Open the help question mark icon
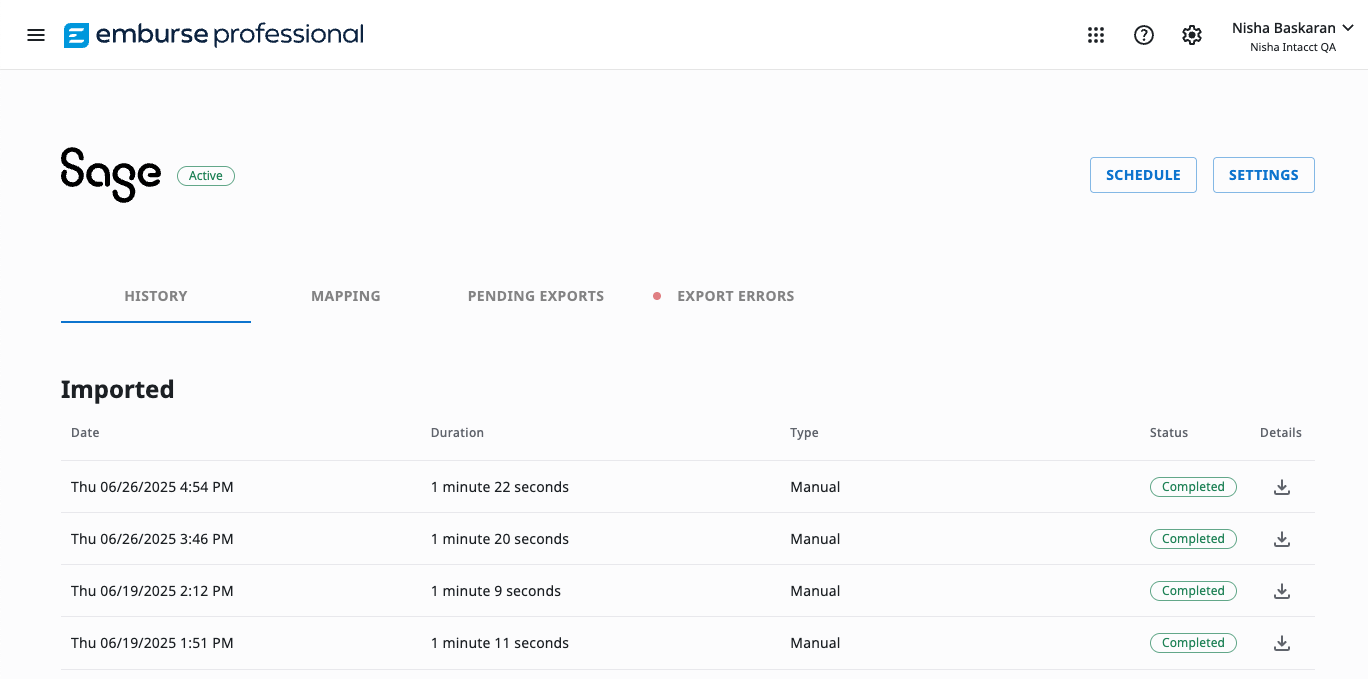 tap(1144, 35)
